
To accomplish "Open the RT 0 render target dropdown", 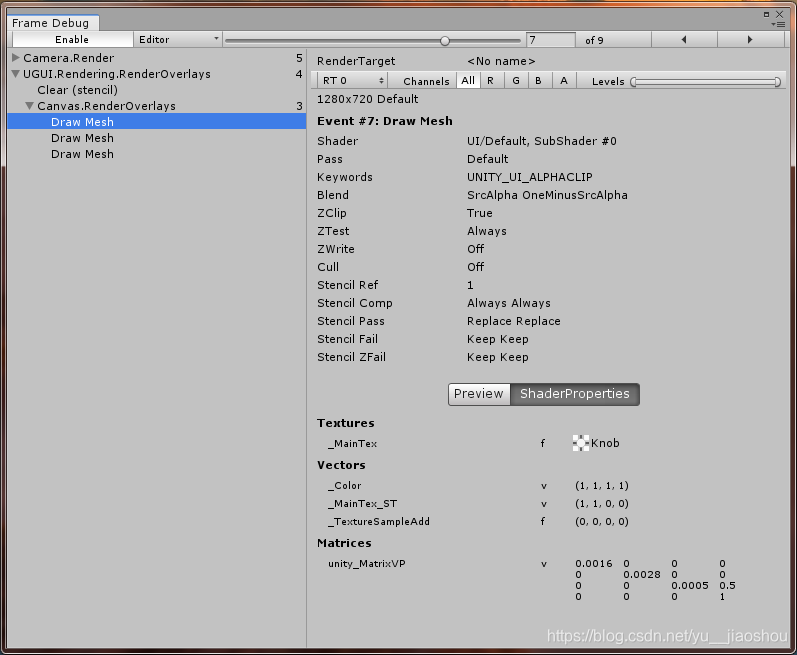I will point(352,80).
